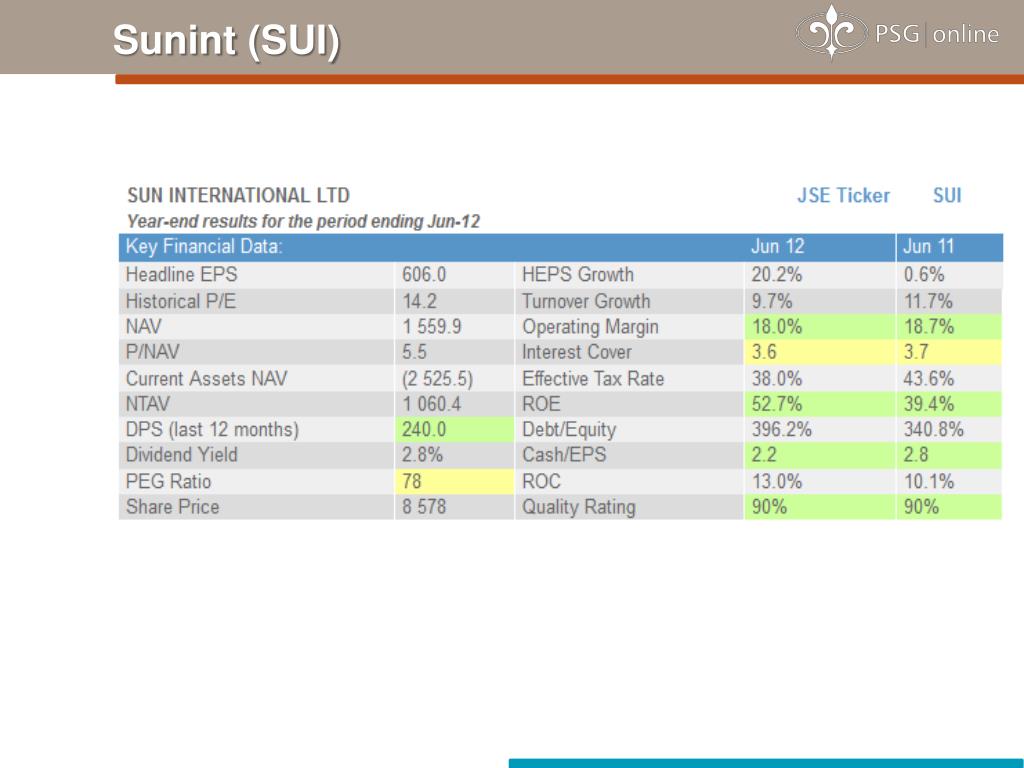
Task: Select the 'Year-end results for the period ending Jun-12' line
Action: [303, 221]
